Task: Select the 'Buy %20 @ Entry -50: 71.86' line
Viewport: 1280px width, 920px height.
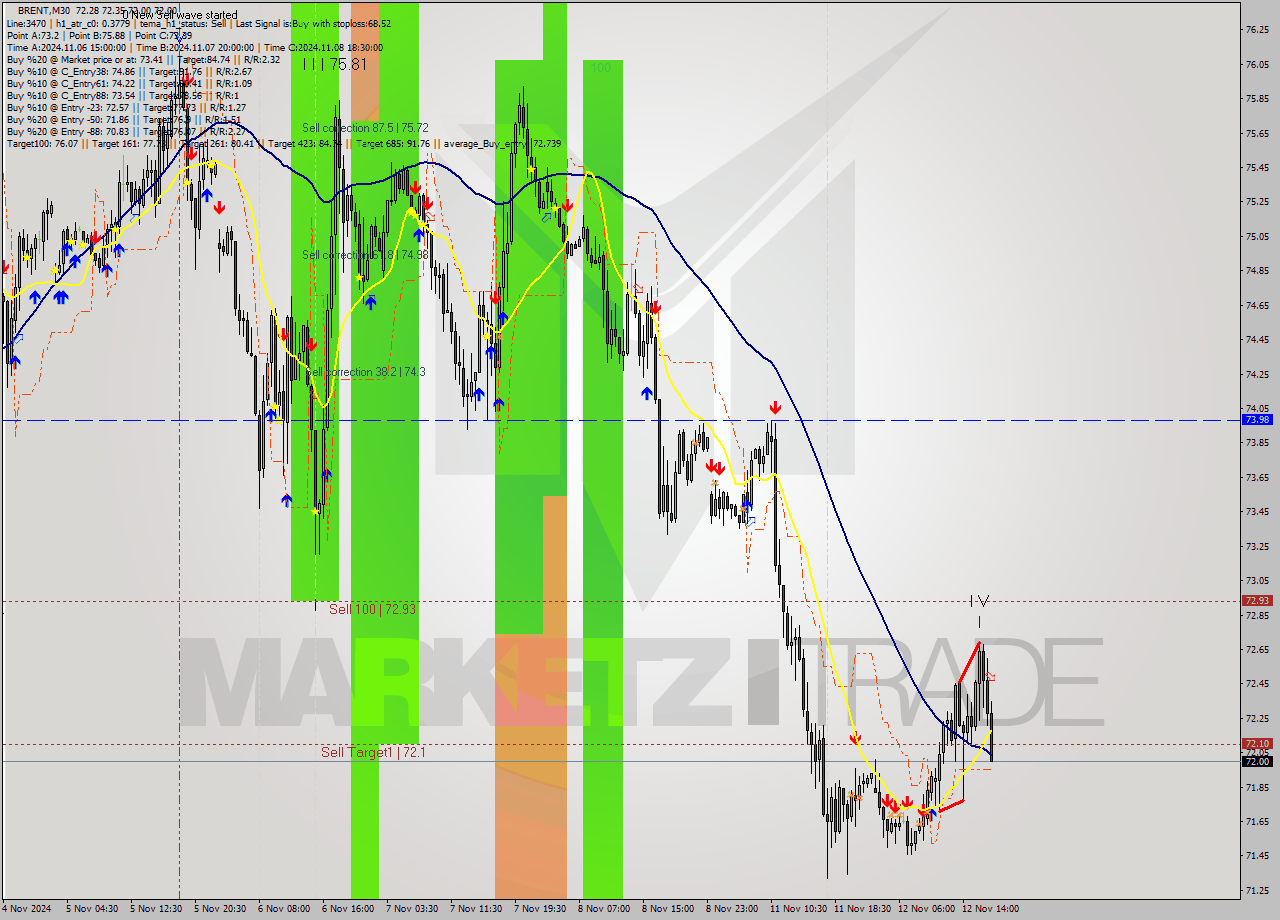Action: (126, 120)
